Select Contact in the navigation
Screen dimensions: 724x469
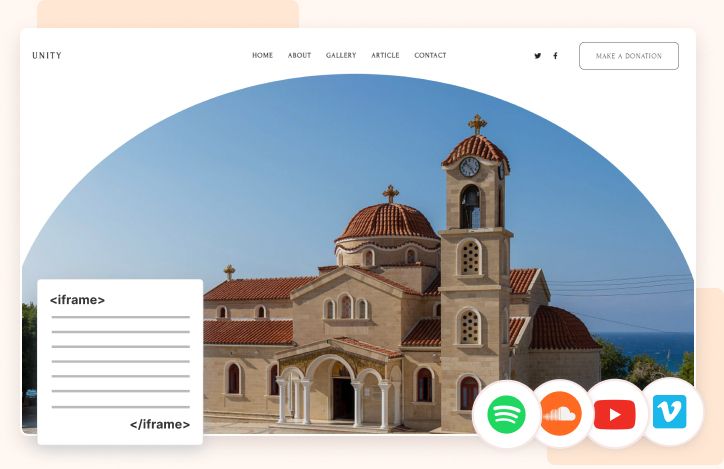pyautogui.click(x=430, y=56)
